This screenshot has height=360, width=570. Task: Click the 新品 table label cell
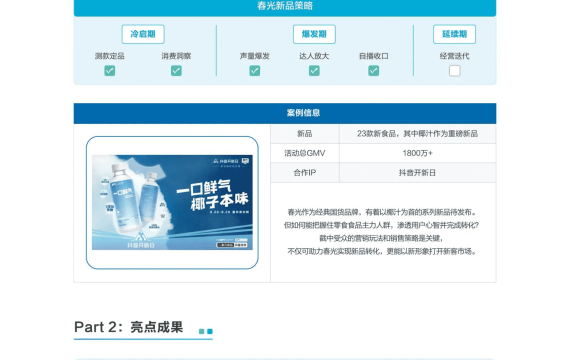[x=305, y=134]
